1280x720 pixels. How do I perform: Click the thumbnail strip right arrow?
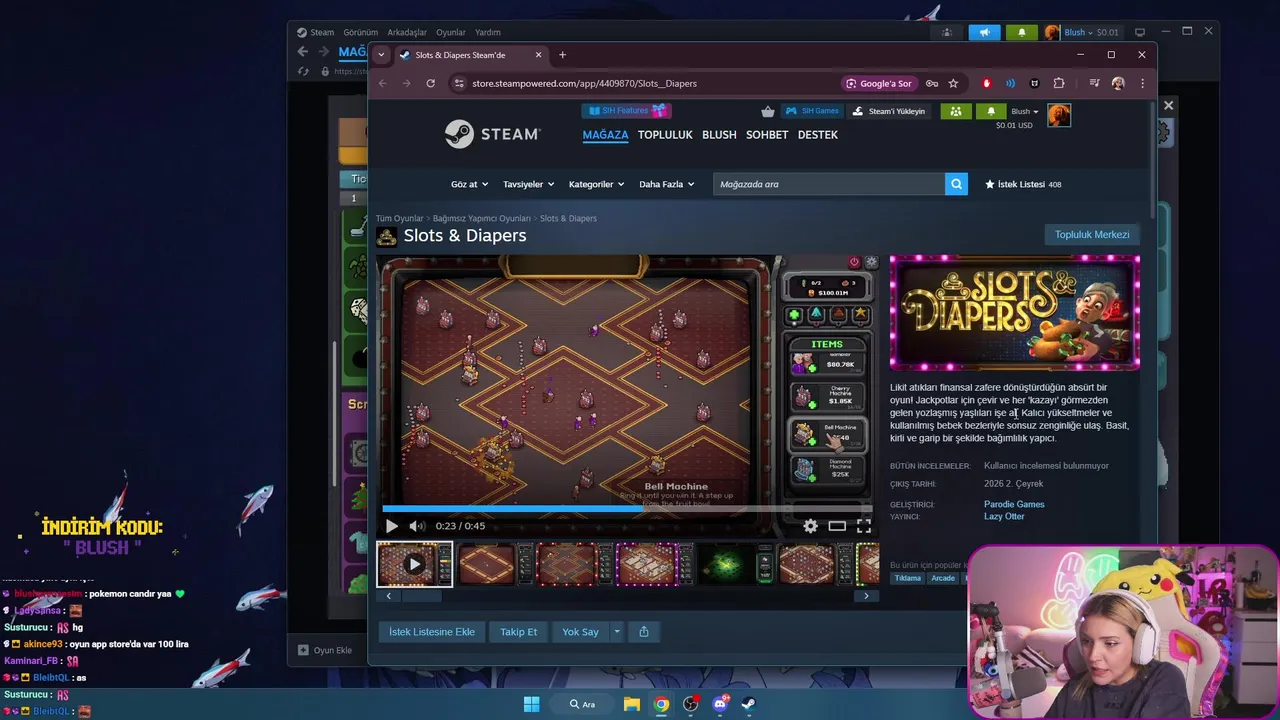tap(866, 596)
